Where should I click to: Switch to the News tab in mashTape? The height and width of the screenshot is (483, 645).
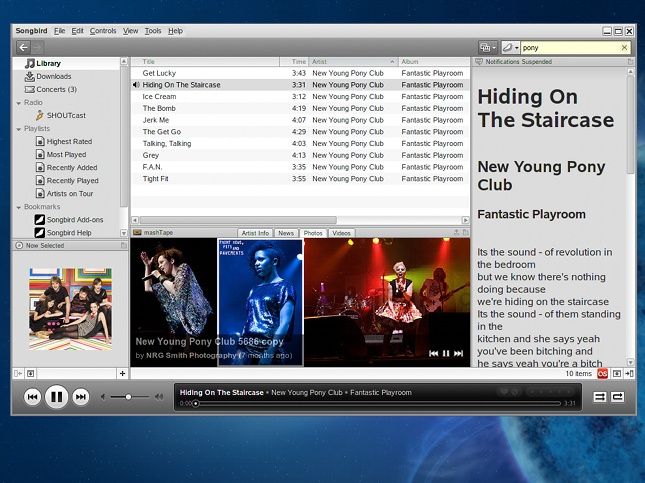[286, 233]
